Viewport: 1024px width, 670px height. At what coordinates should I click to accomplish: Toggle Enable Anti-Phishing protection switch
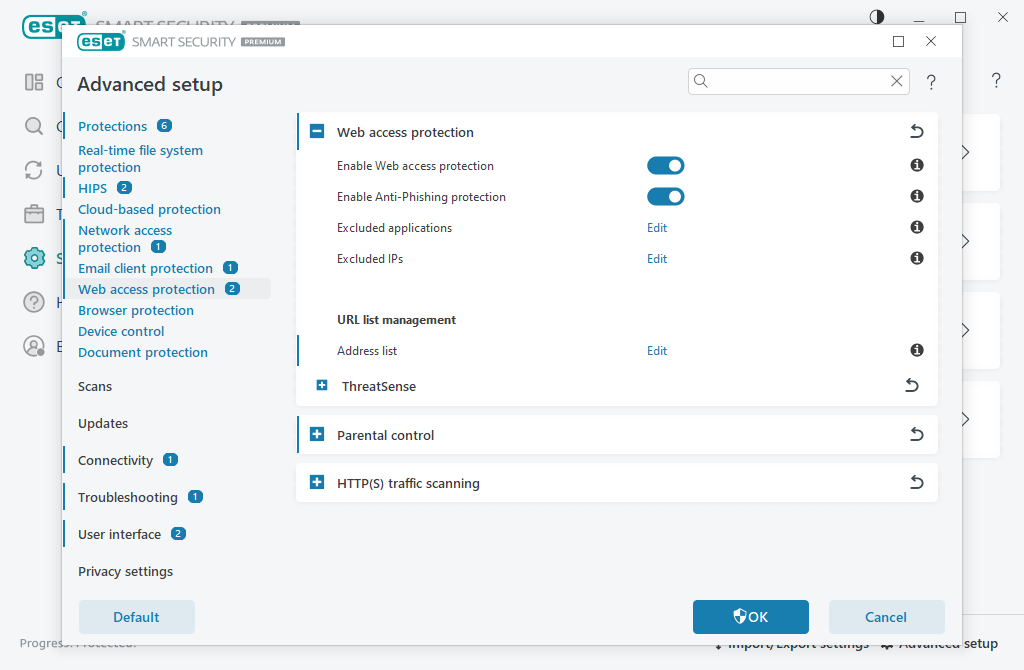pos(665,197)
